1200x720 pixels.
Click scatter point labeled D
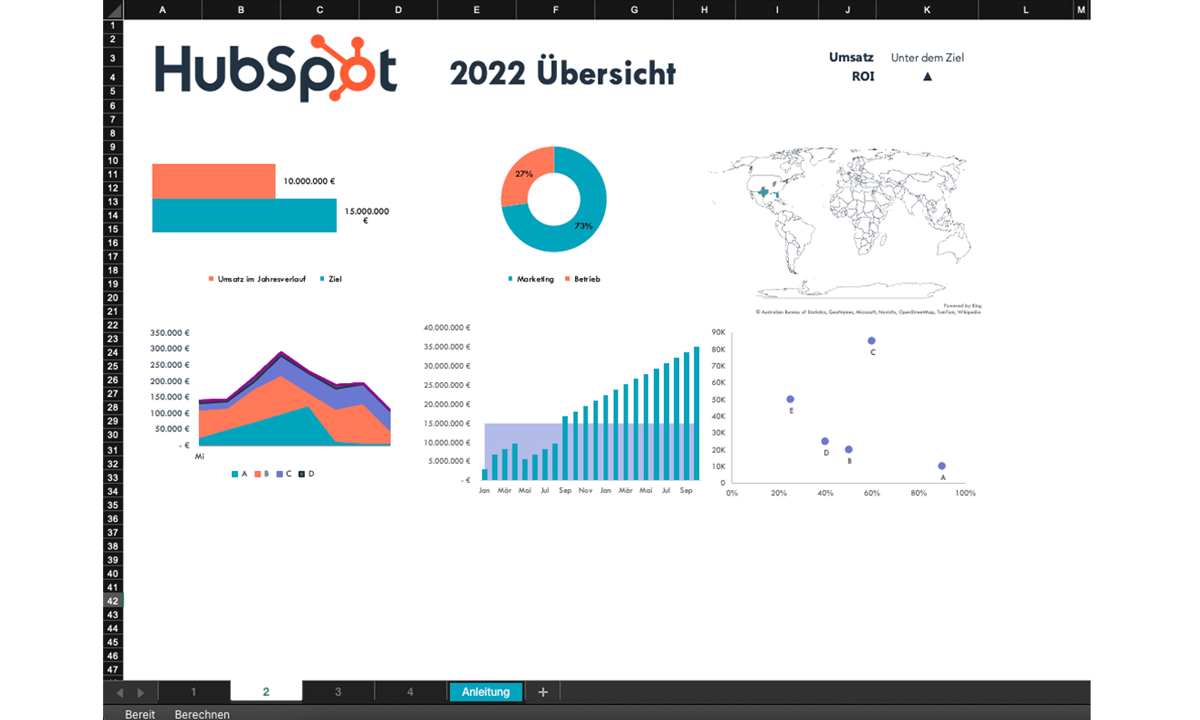coord(825,441)
